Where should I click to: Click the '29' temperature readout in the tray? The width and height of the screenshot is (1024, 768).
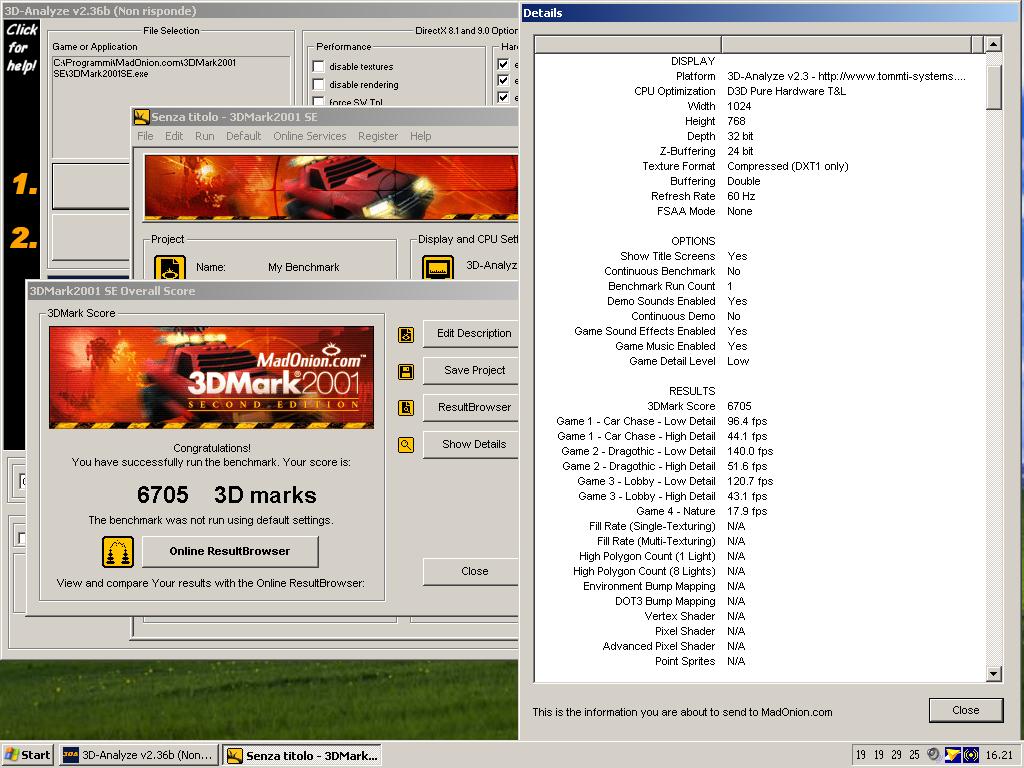[897, 755]
